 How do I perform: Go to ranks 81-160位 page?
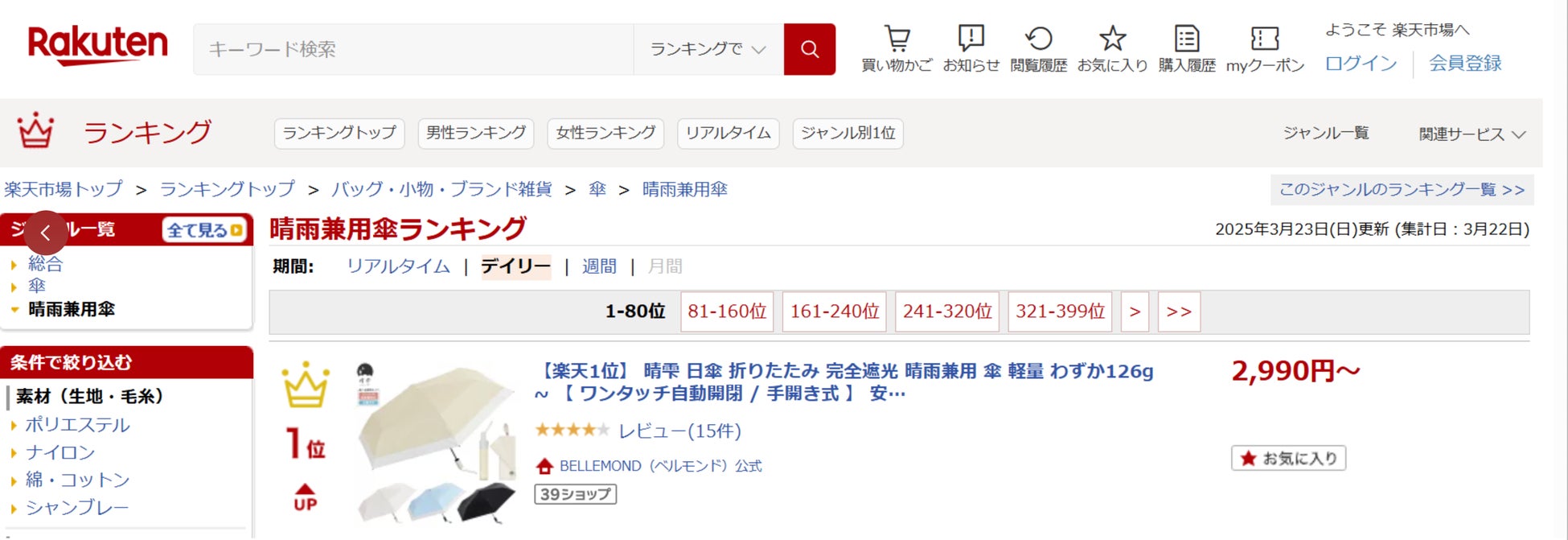coord(726,311)
